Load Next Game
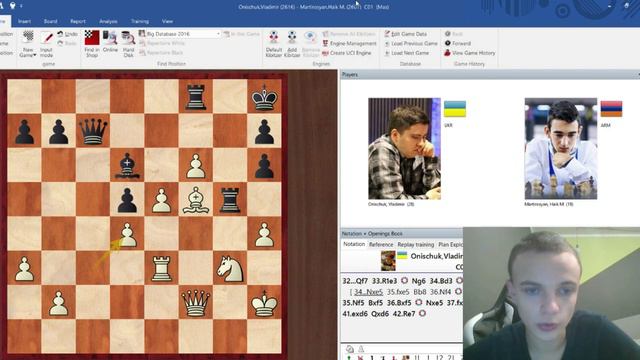Viewport: 640px width, 360px height. click(407, 53)
